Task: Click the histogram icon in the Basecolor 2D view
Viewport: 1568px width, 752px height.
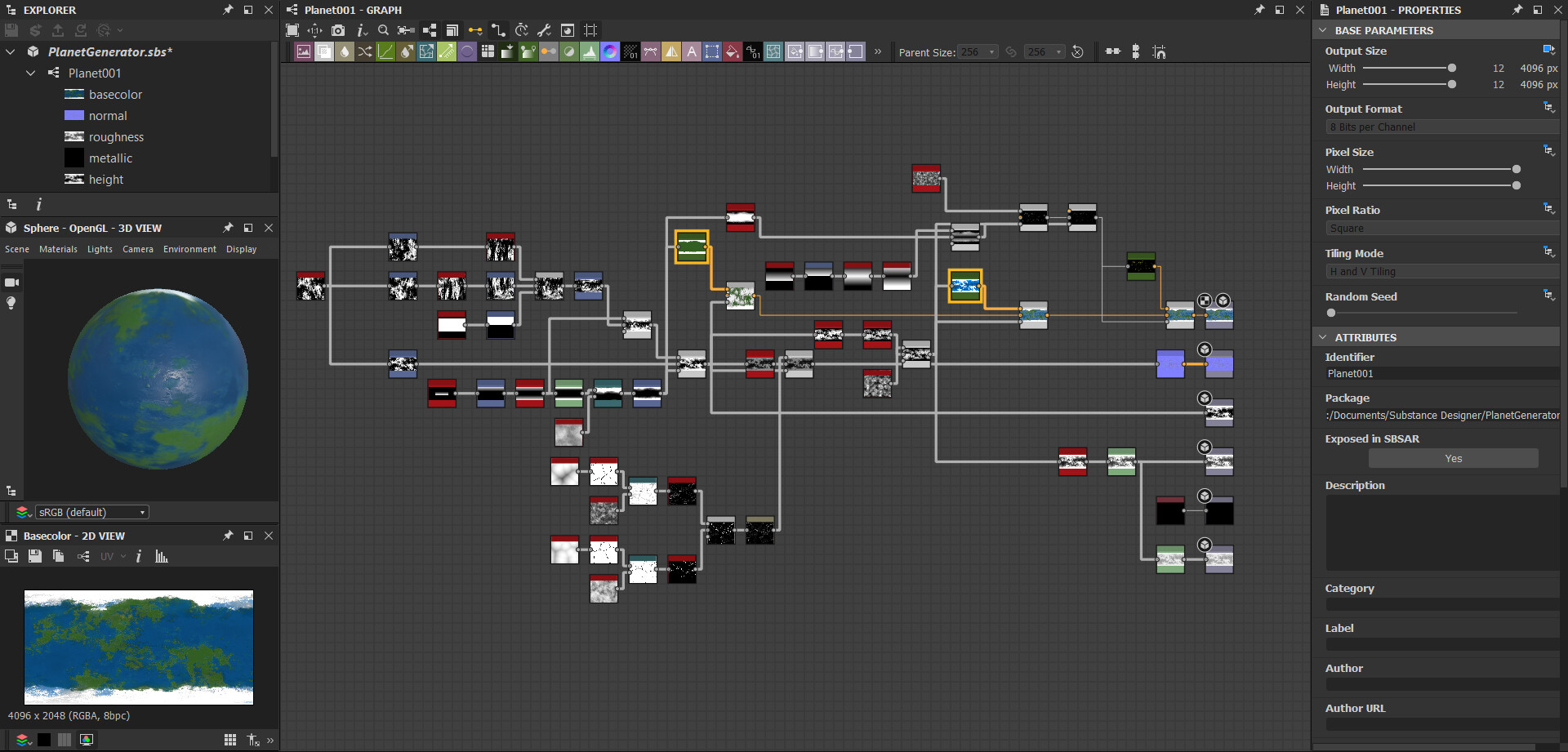Action: pyautogui.click(x=162, y=556)
